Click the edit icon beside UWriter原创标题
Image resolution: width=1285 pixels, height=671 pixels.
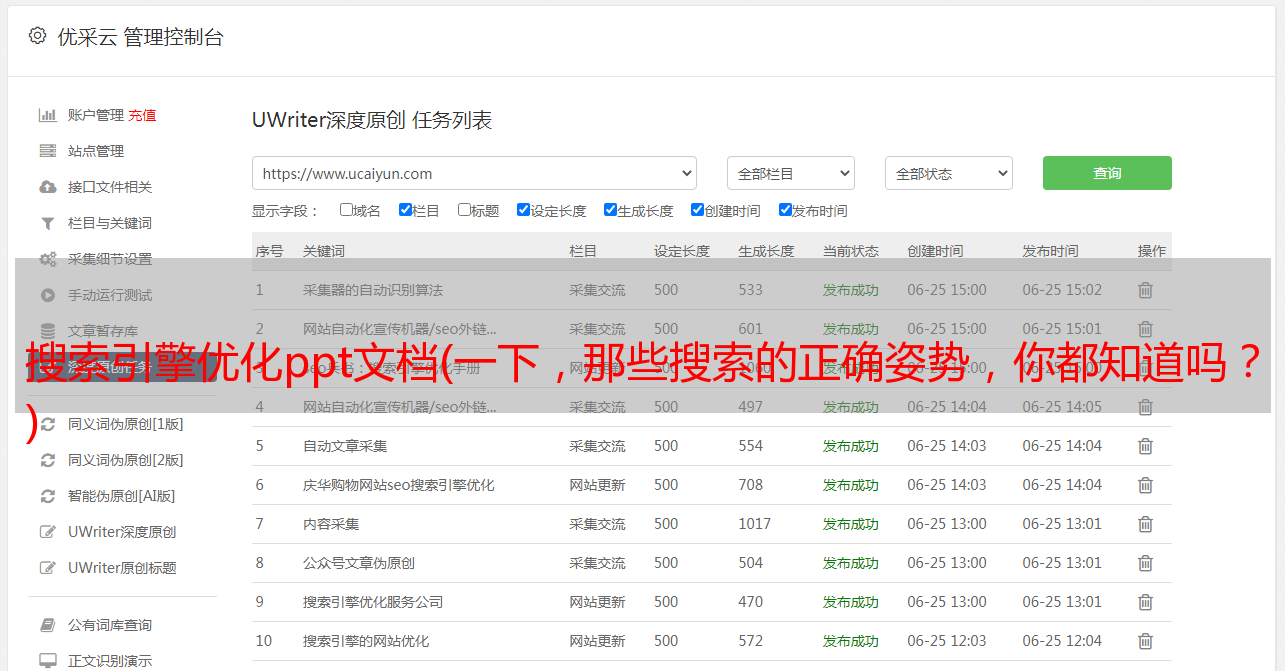coord(47,568)
